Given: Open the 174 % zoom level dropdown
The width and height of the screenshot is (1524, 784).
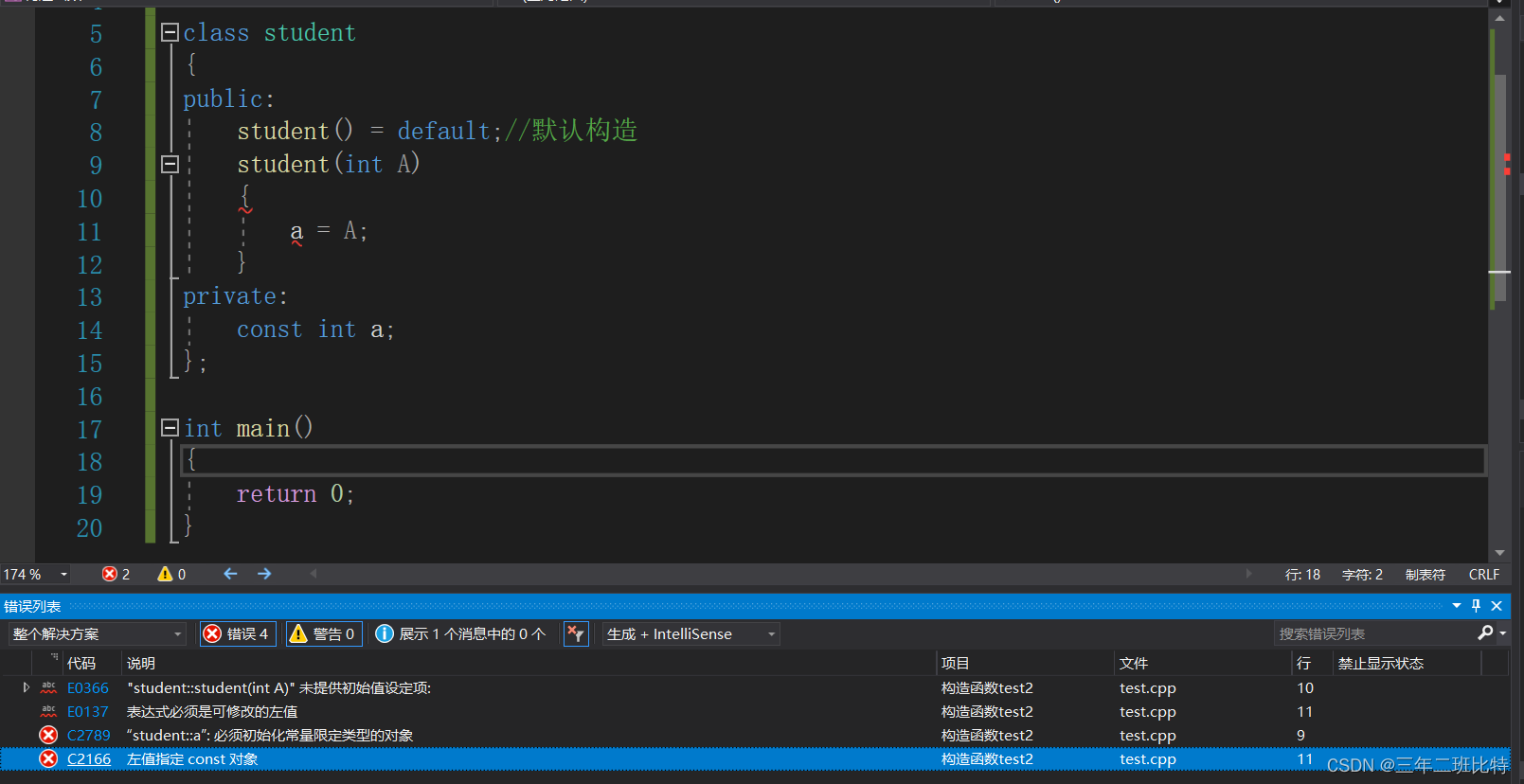Looking at the screenshot, I should (x=64, y=575).
